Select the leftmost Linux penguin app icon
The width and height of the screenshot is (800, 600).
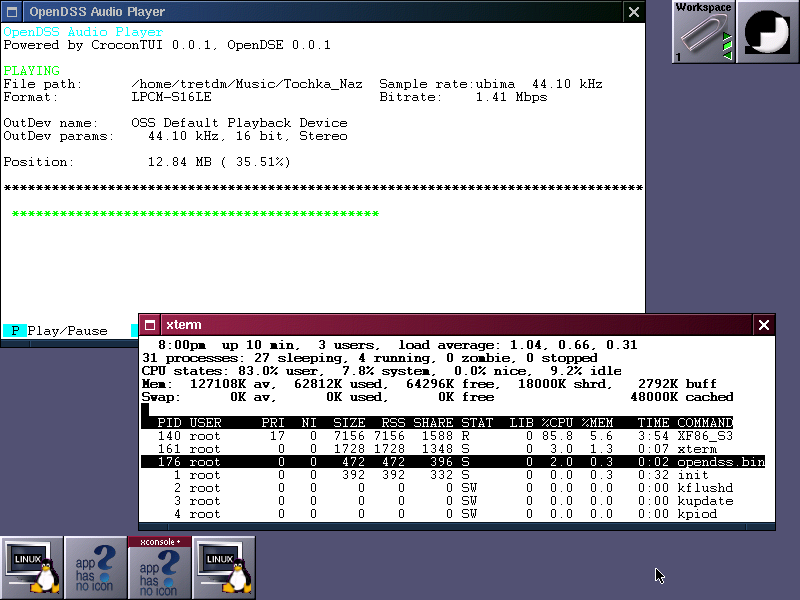pos(32,567)
